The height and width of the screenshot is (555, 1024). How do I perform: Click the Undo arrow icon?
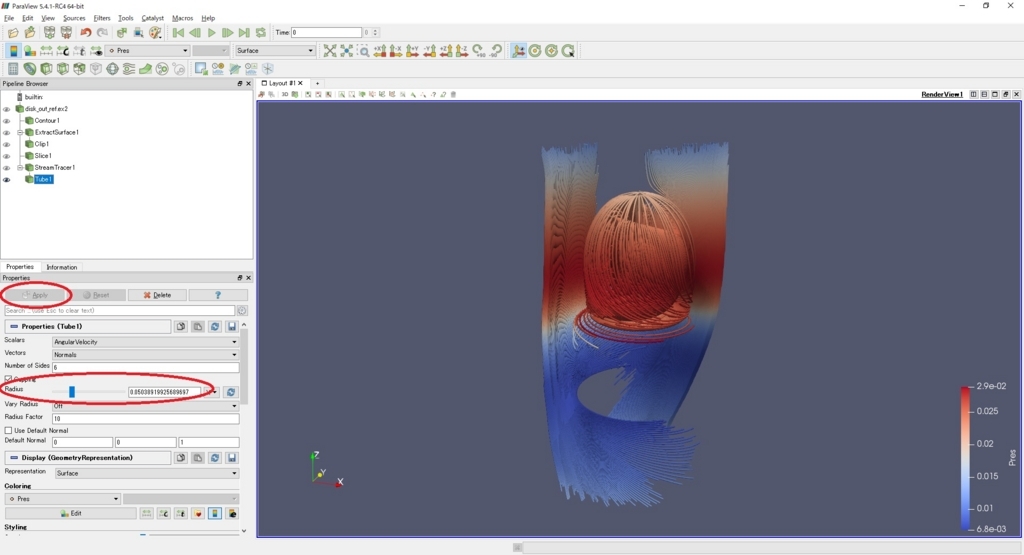[86, 33]
